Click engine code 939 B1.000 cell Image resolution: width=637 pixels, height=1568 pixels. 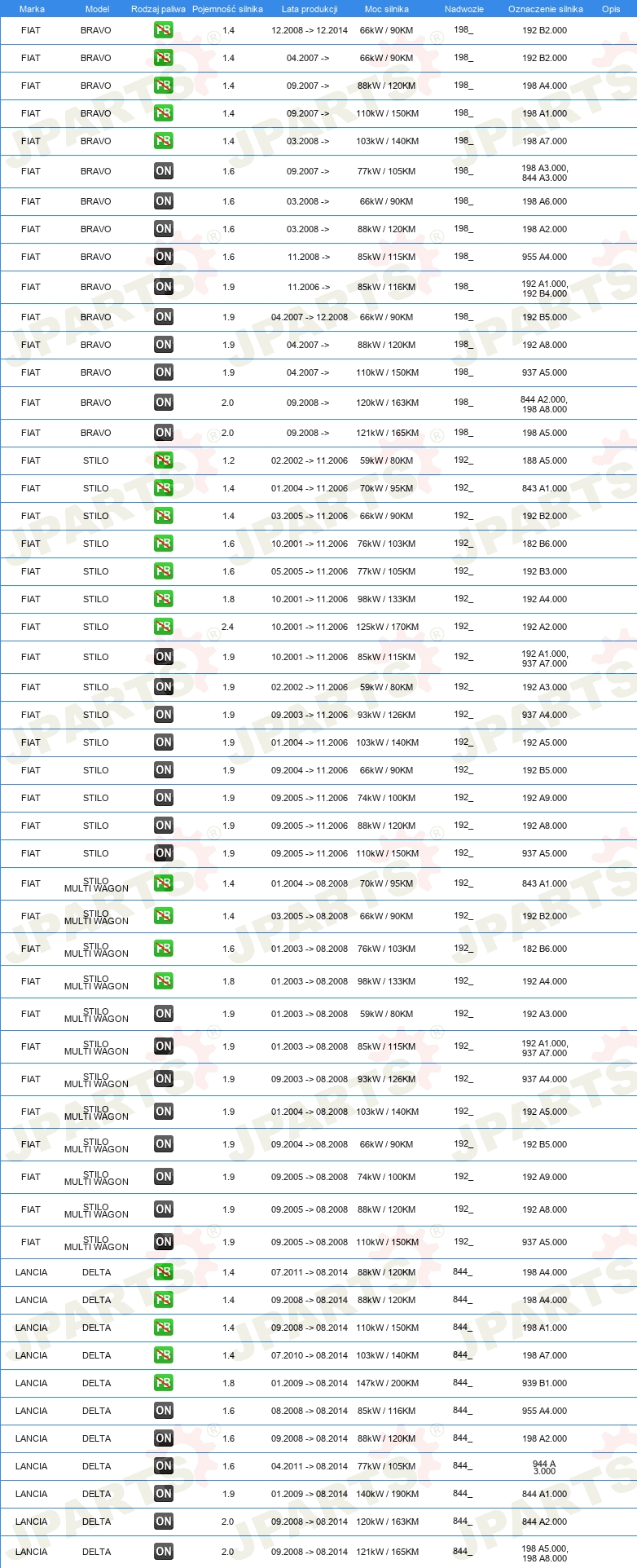[545, 1383]
